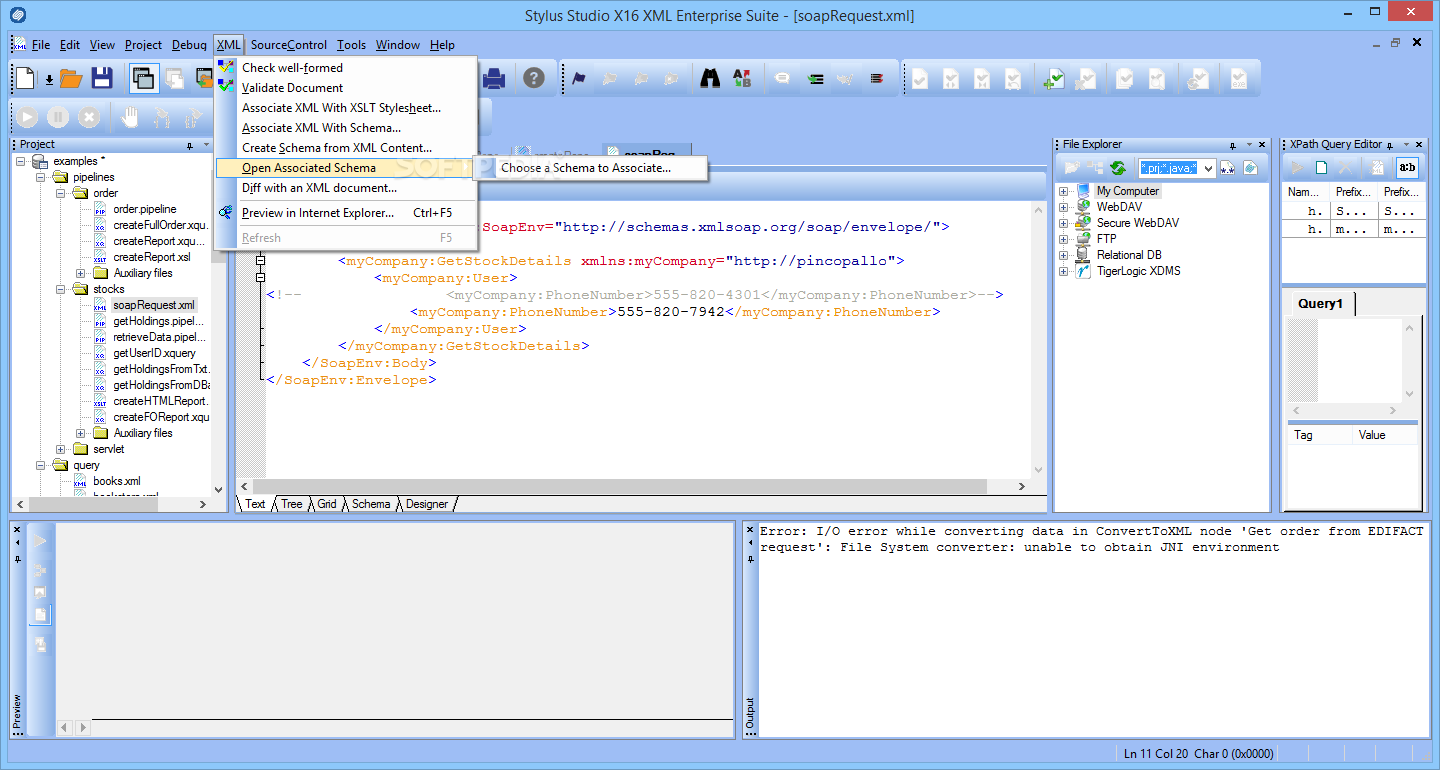Image resolution: width=1440 pixels, height=770 pixels.
Task: Expand the TigerLogic XDMS node
Action: [1064, 271]
